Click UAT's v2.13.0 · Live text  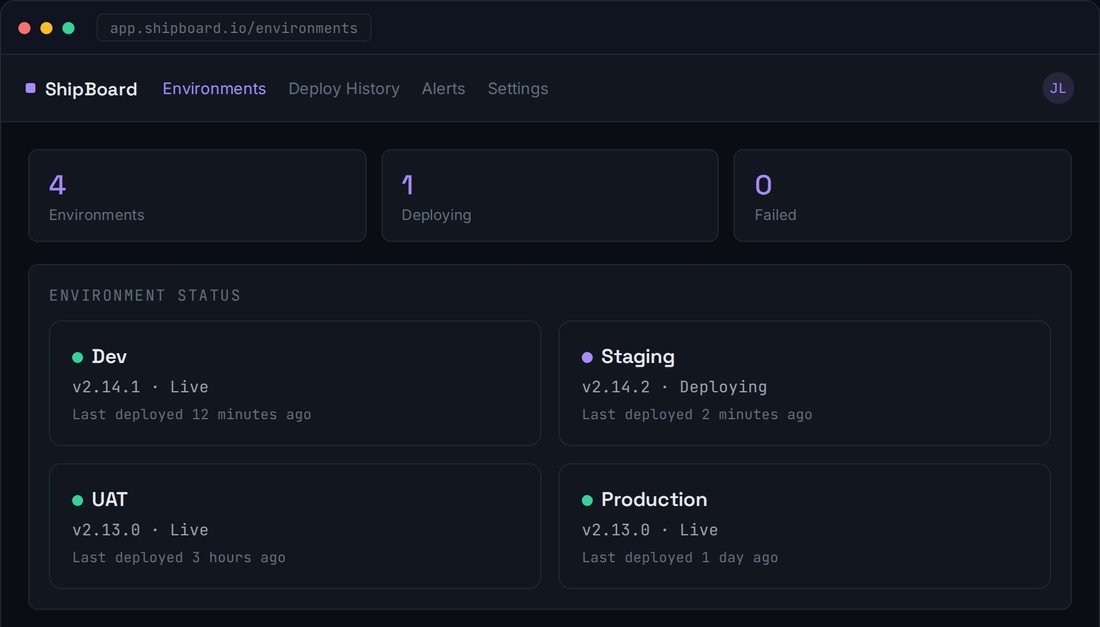click(140, 530)
